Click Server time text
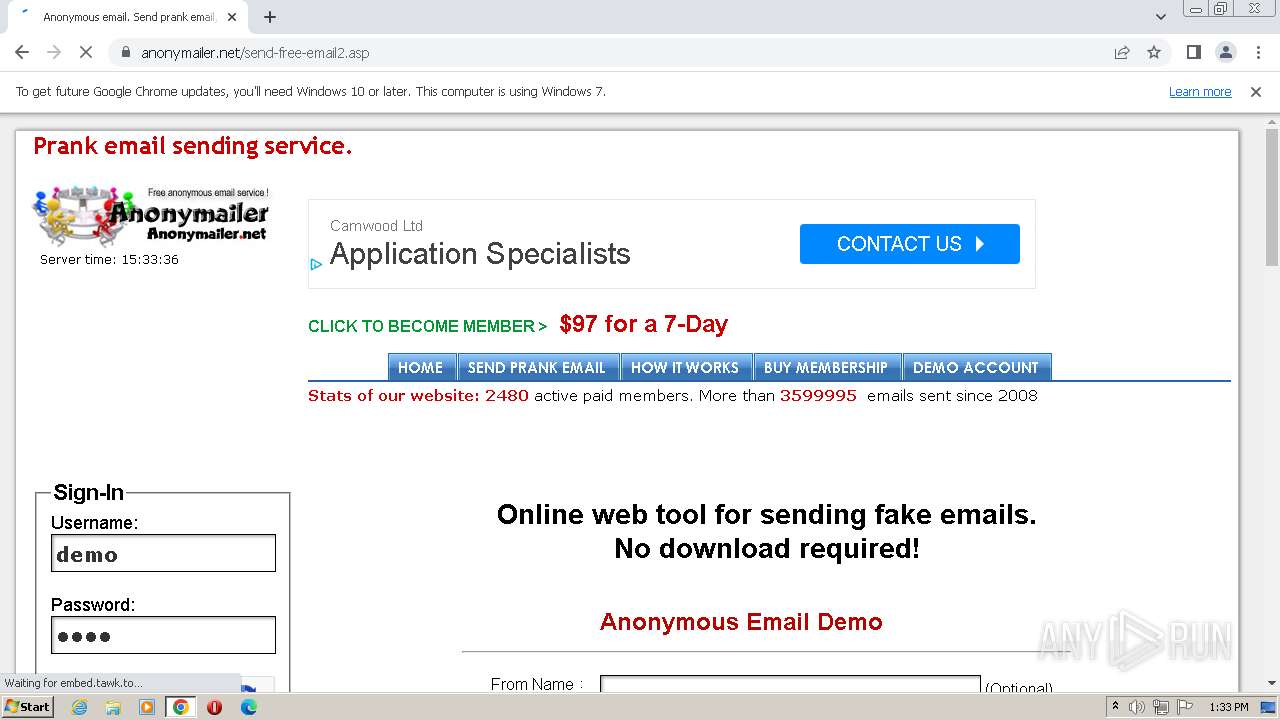The height and width of the screenshot is (720, 1280). pyautogui.click(x=109, y=259)
